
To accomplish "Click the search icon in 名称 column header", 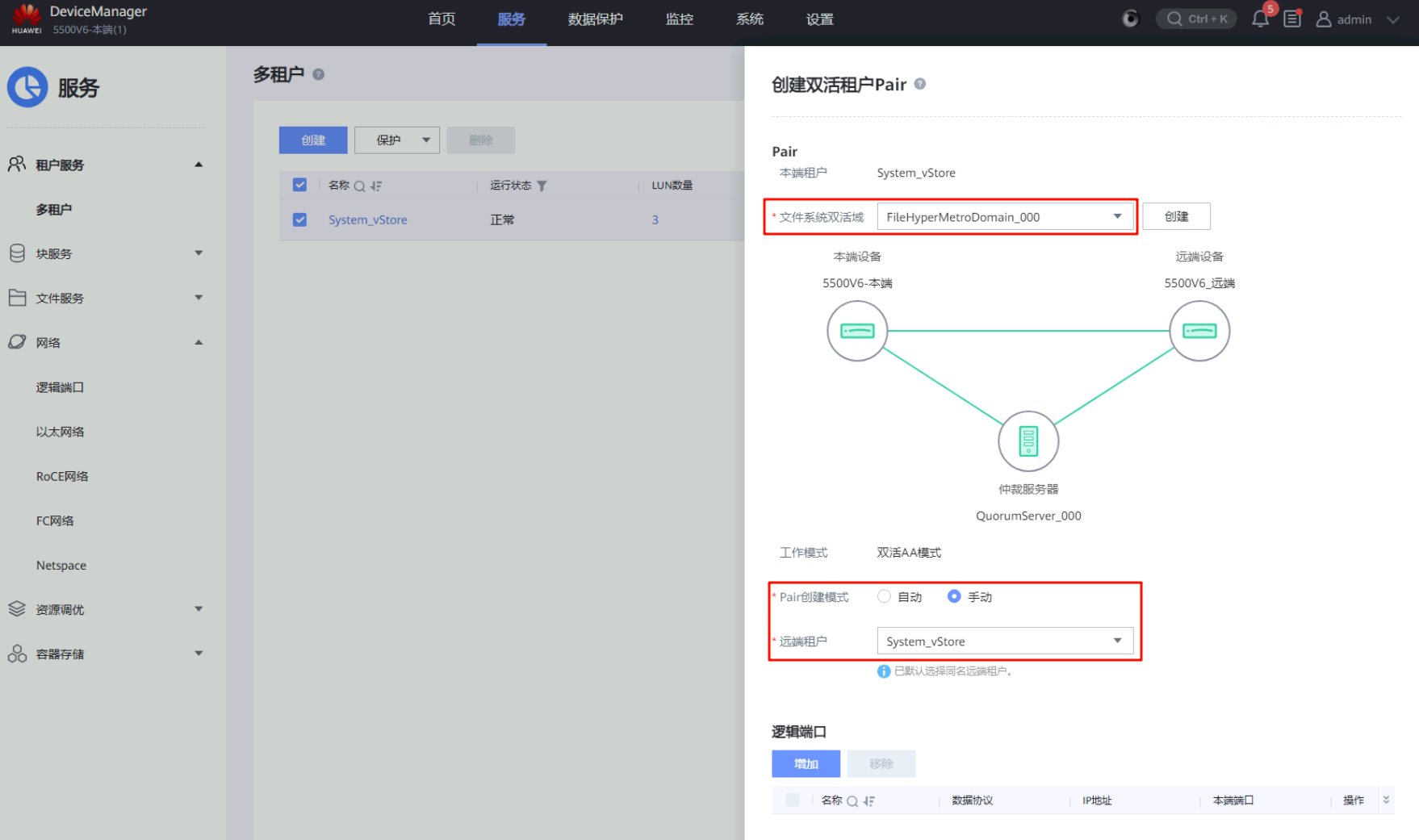I will [x=359, y=186].
